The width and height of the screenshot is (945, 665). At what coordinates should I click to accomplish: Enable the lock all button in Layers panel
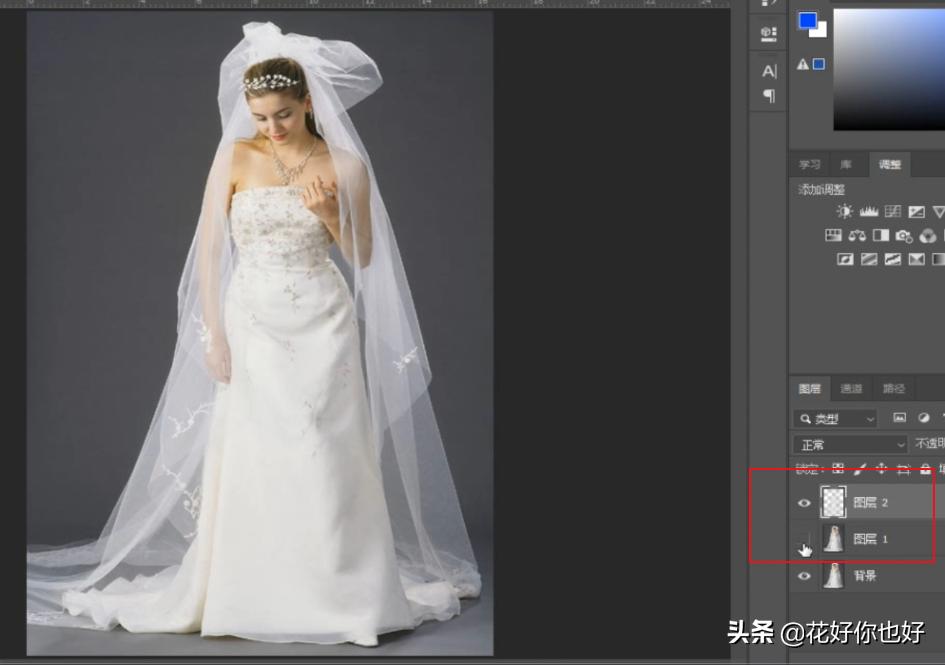925,469
